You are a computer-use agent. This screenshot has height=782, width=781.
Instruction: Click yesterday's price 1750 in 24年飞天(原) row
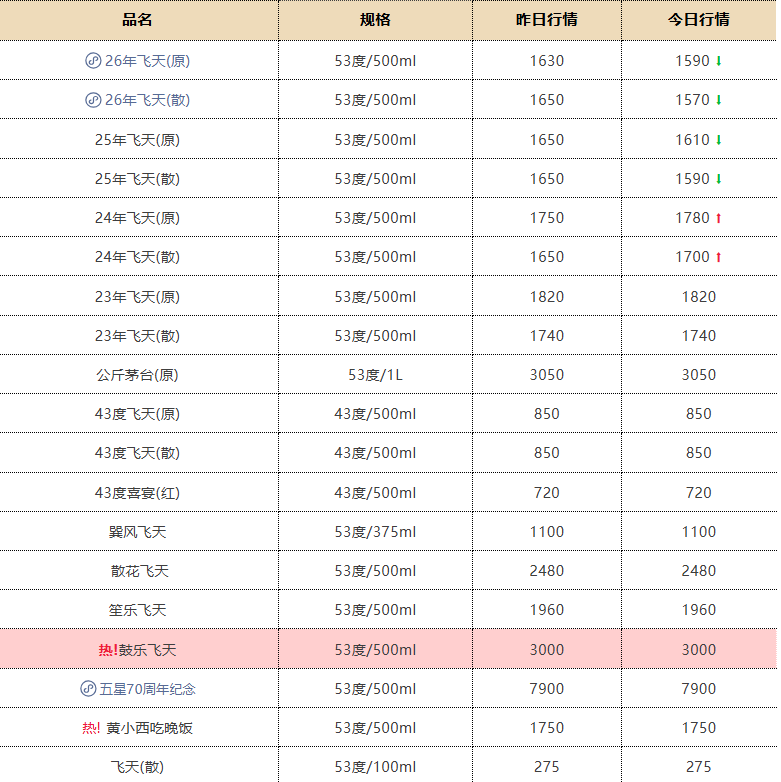[547, 218]
